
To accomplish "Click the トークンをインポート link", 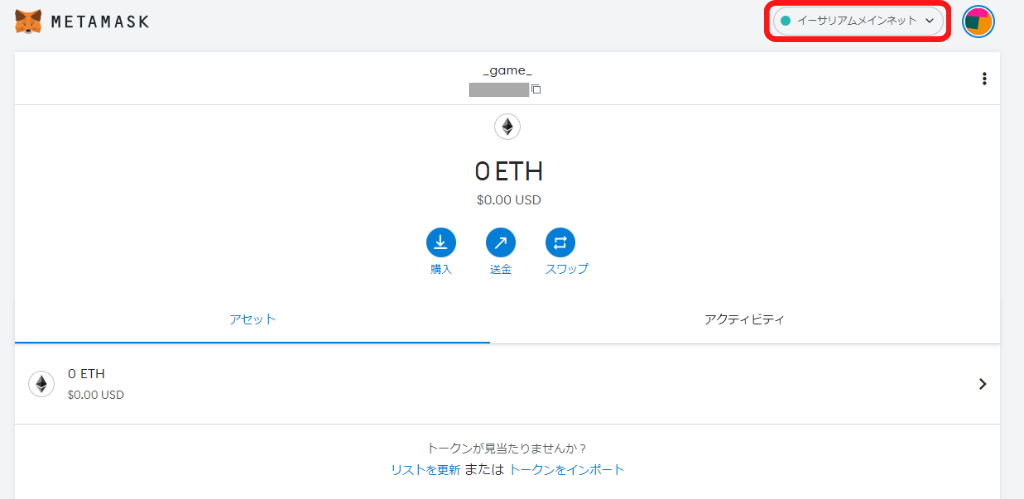I will coord(567,470).
